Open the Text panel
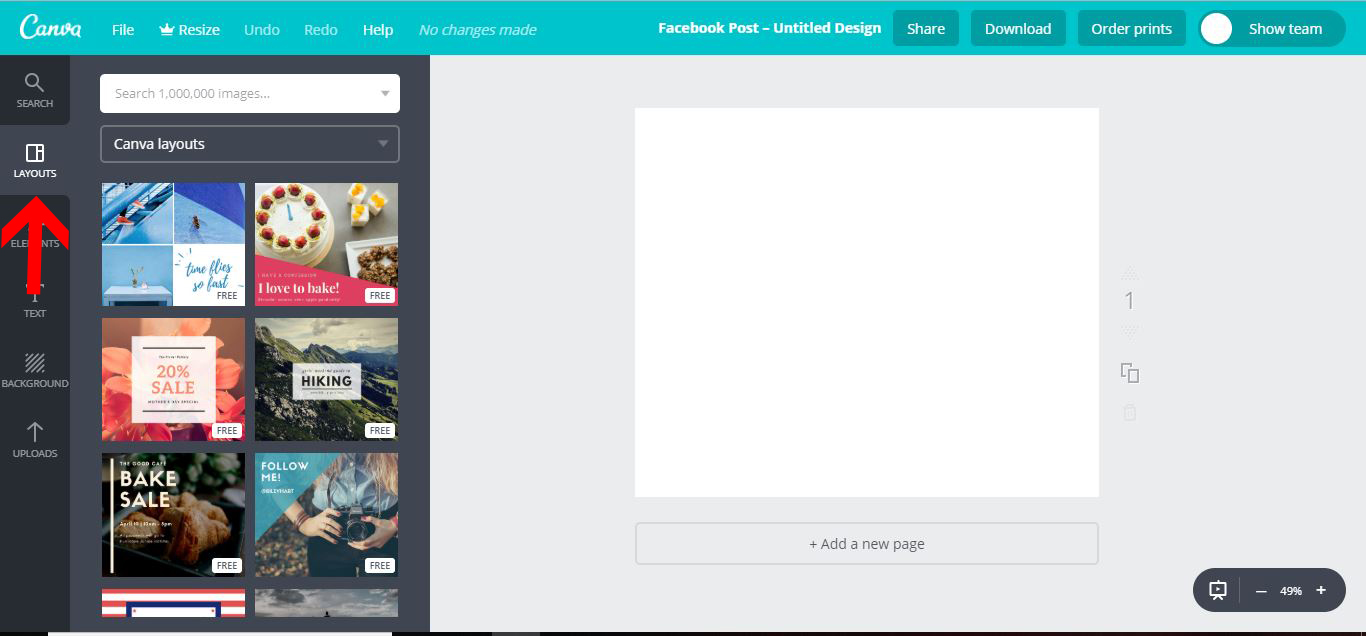The image size is (1366, 636). point(35,300)
